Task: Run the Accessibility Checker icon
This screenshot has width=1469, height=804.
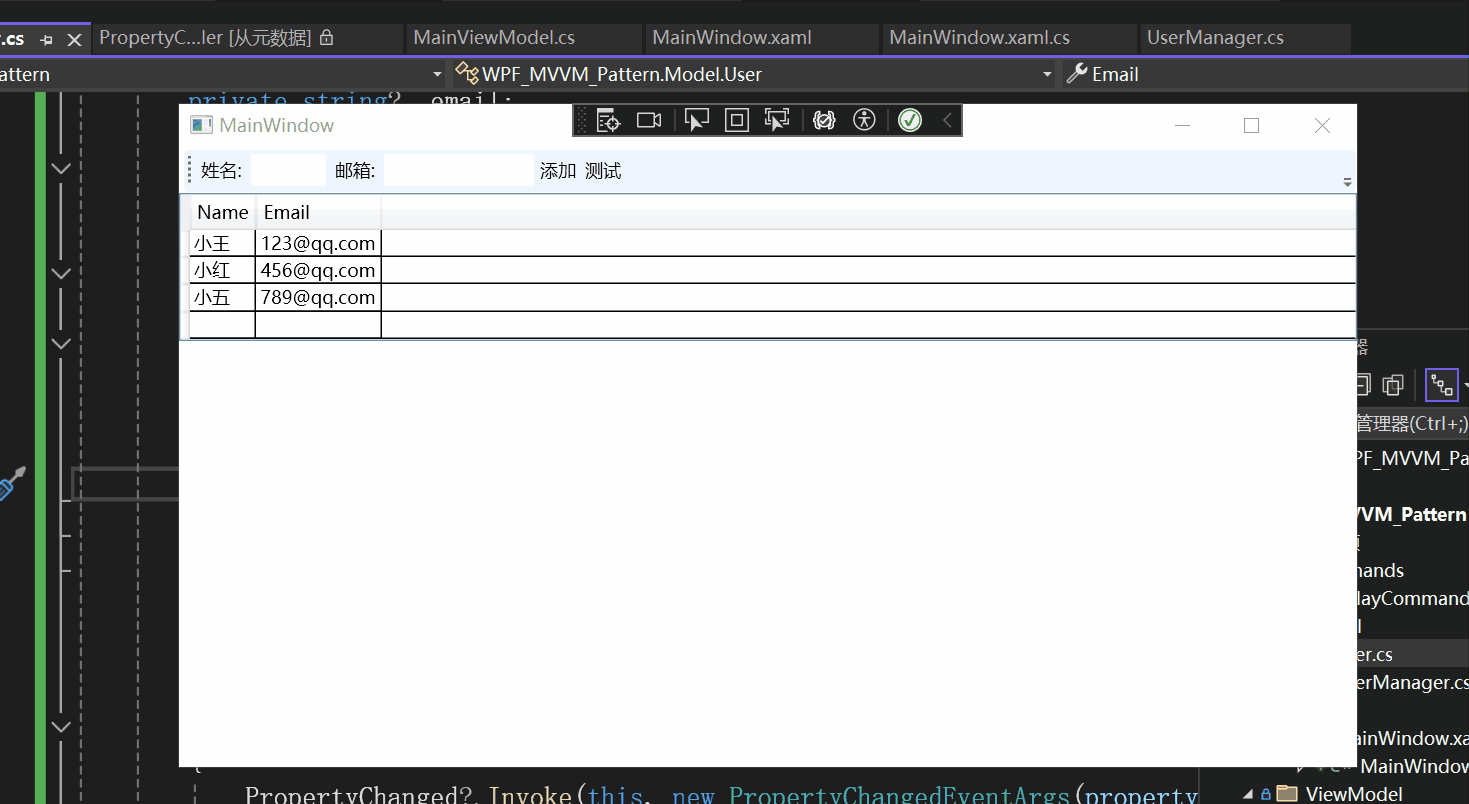Action: (x=864, y=119)
